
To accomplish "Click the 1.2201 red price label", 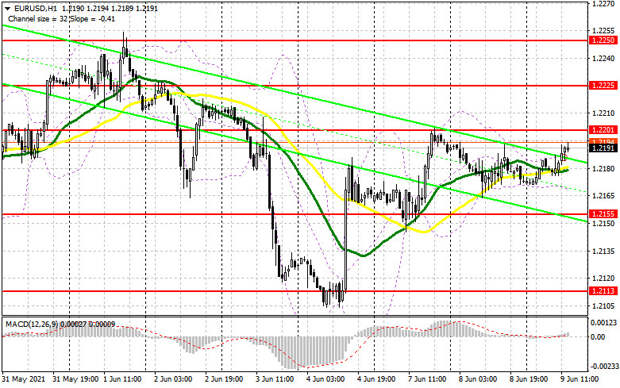I will point(603,130).
